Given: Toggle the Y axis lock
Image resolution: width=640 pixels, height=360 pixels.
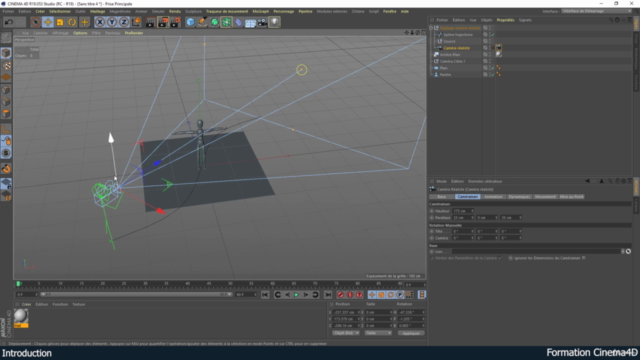Looking at the screenshot, I should tap(112, 22).
